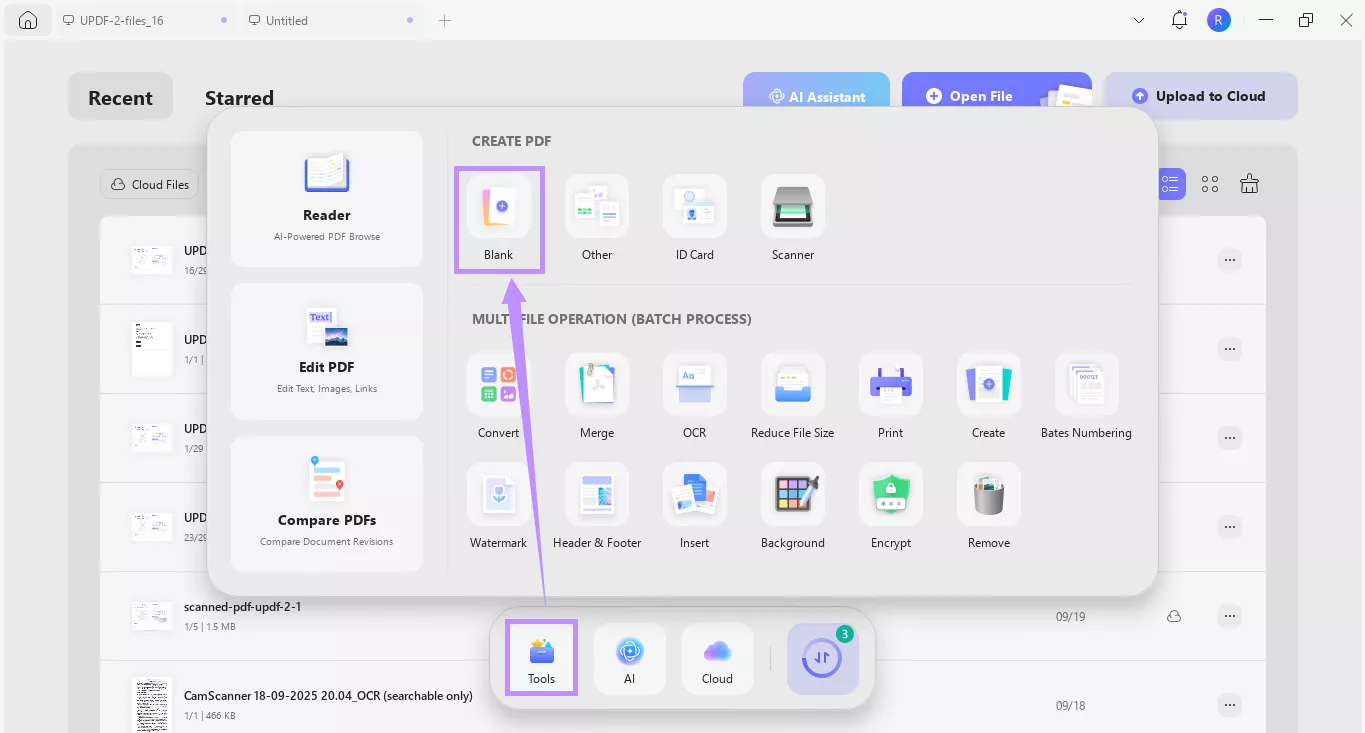Image resolution: width=1365 pixels, height=733 pixels.
Task: Switch to list view layout
Action: tap(1170, 184)
